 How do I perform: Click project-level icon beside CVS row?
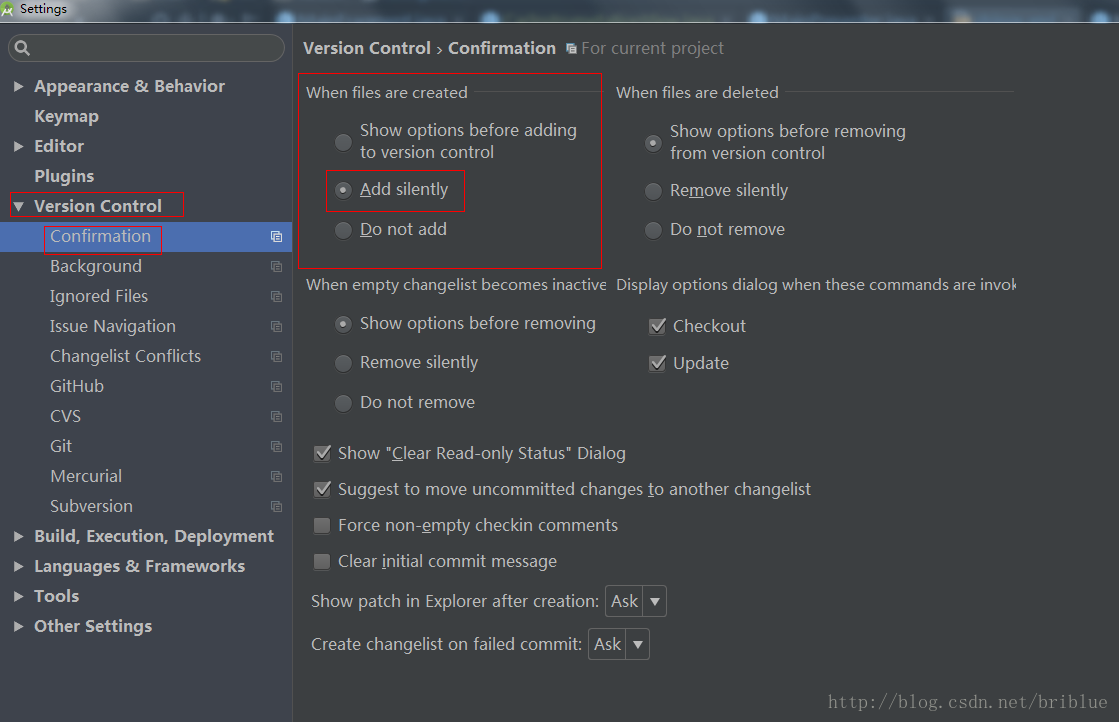[x=276, y=416]
